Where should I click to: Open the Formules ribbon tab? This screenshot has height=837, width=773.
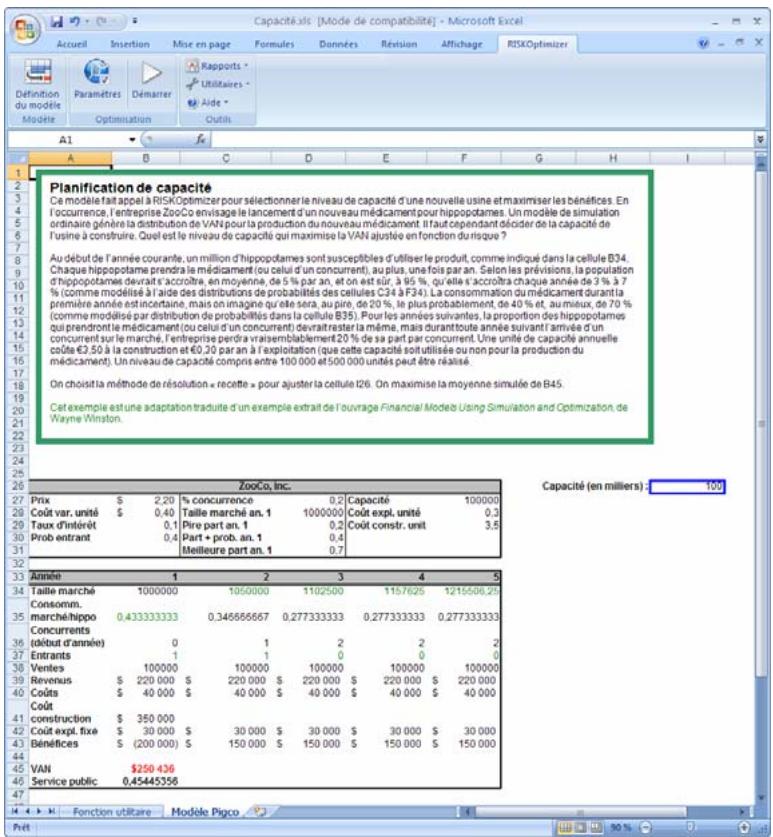[273, 45]
